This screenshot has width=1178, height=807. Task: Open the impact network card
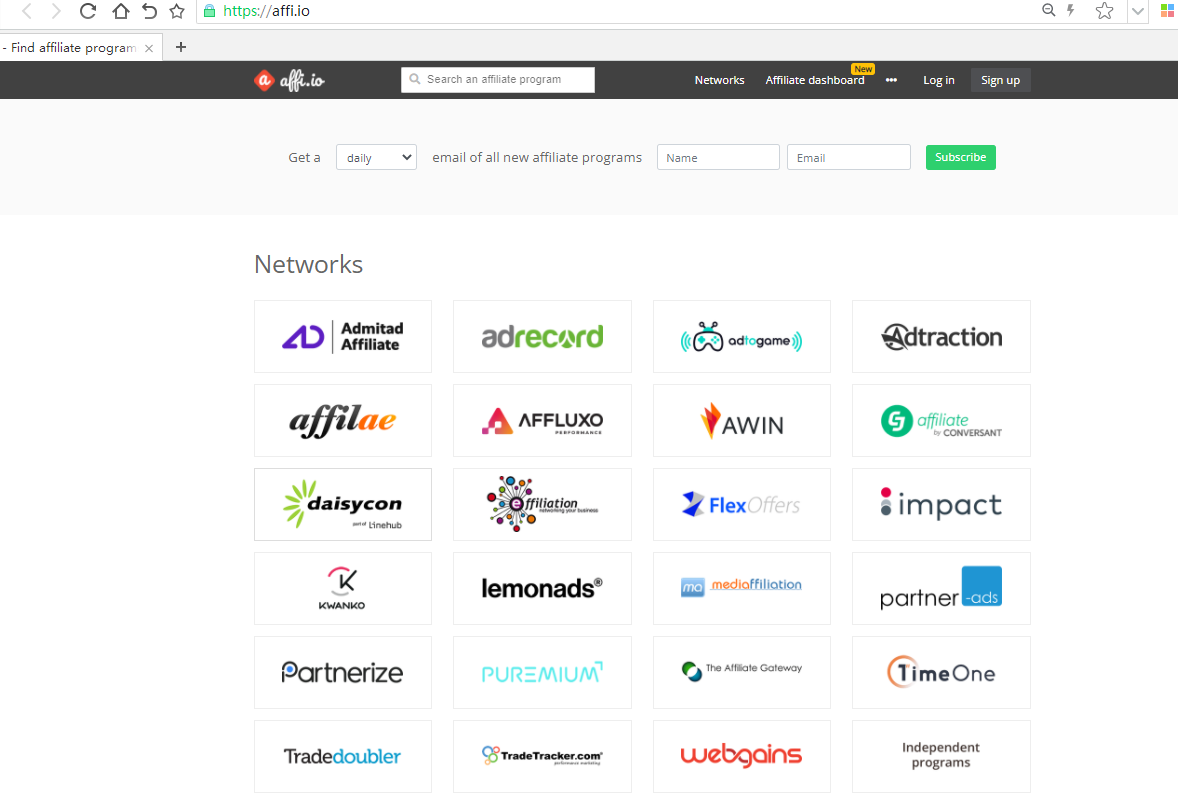941,504
